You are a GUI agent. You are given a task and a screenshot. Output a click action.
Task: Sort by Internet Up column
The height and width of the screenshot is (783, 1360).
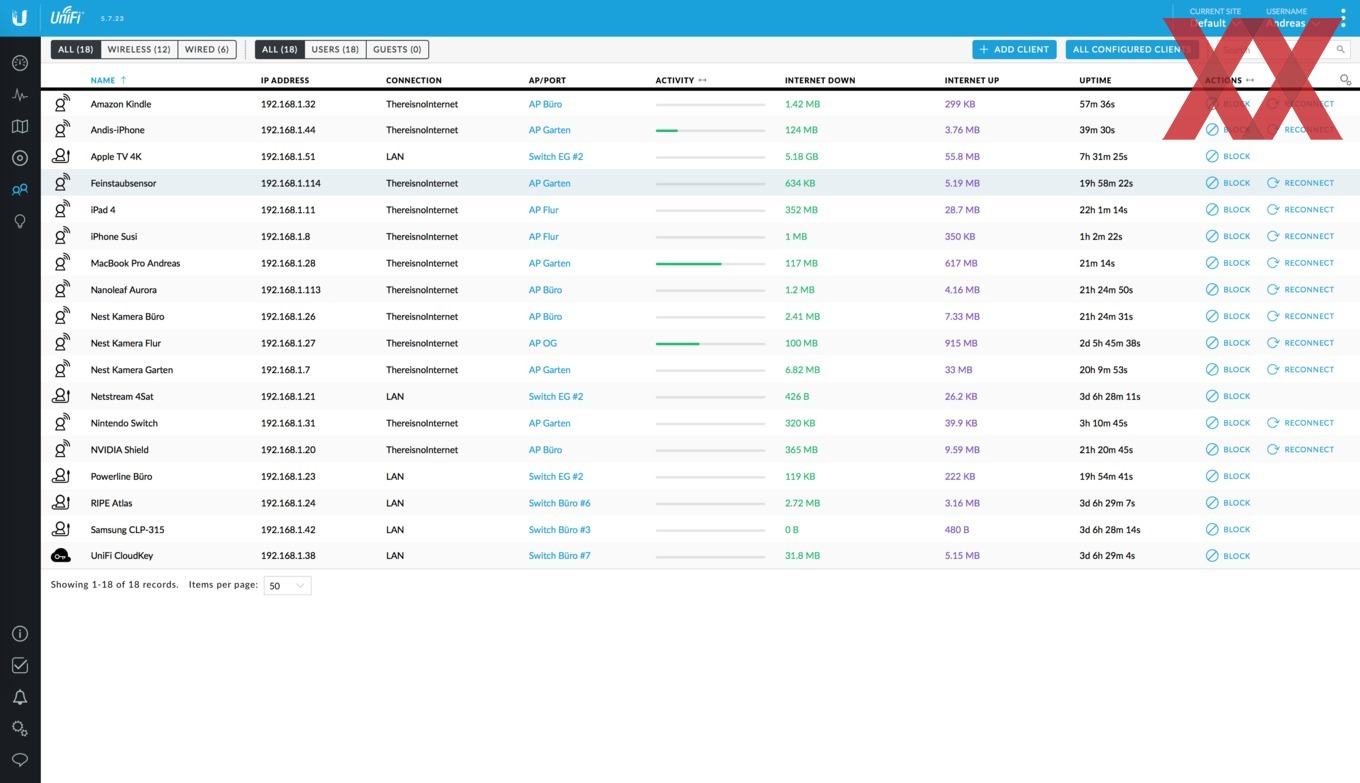pos(972,80)
